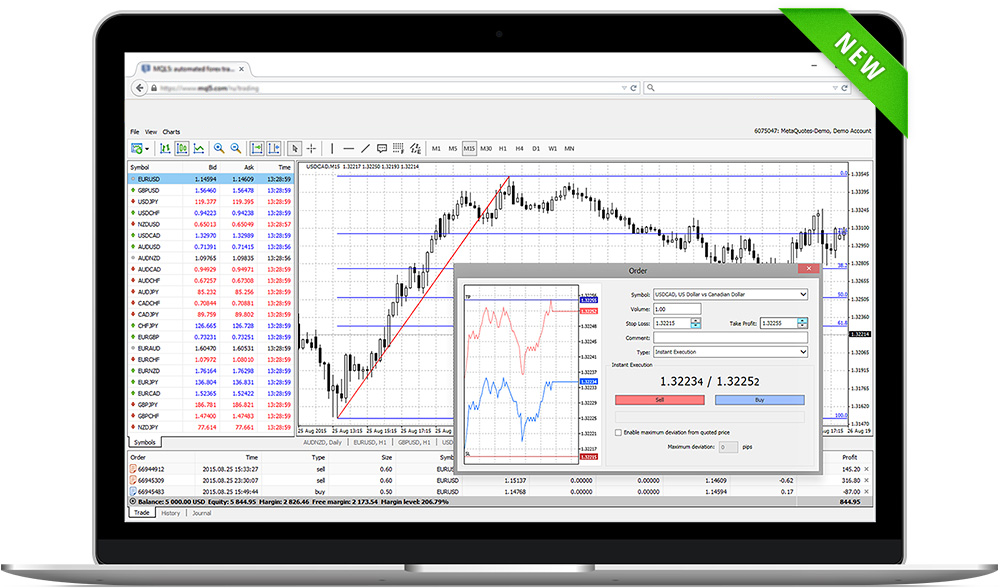Set timeframe to MN
This screenshot has height=588, width=1000.
(570, 149)
